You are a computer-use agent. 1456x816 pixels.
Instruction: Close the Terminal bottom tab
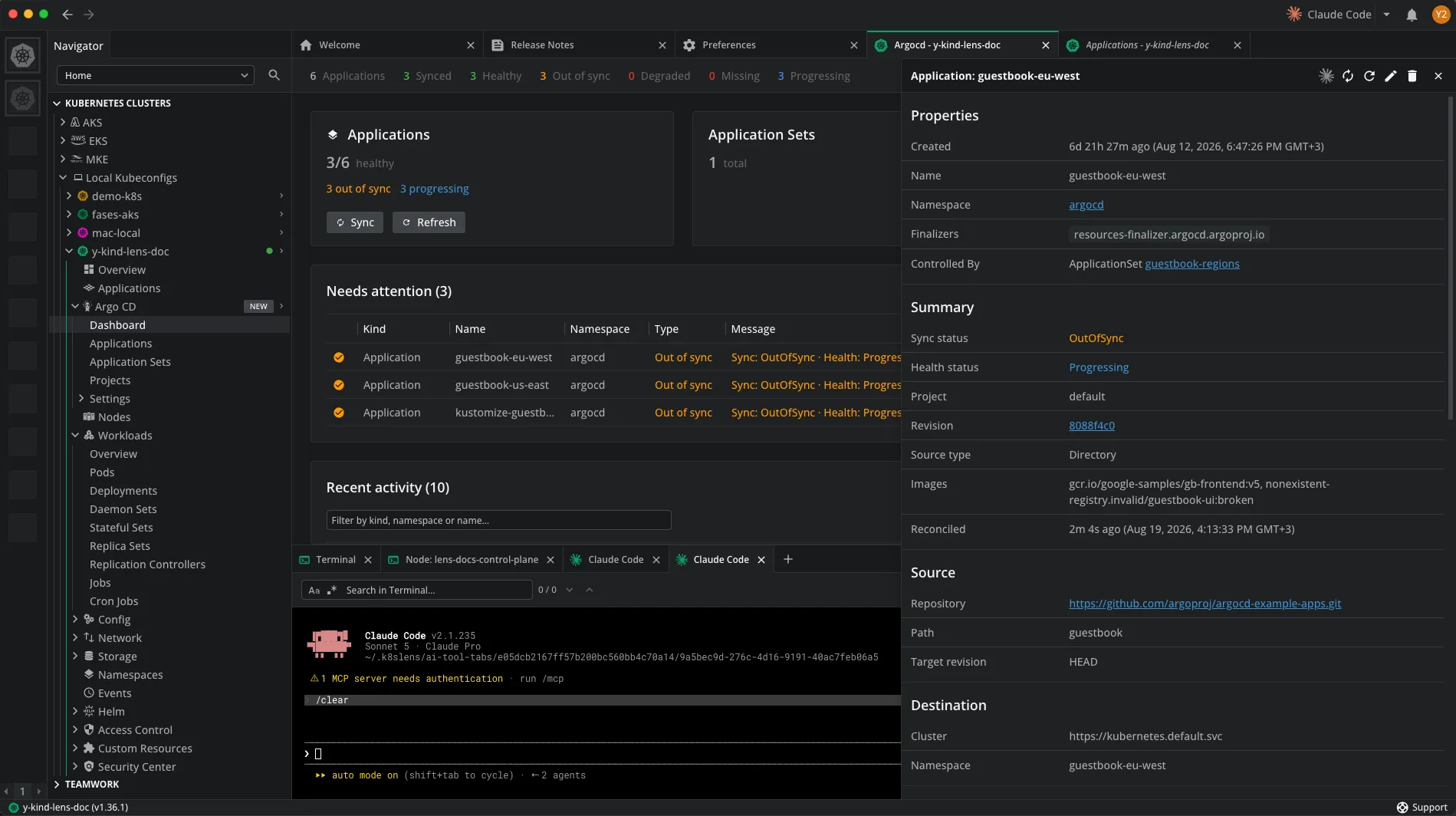[x=368, y=560]
